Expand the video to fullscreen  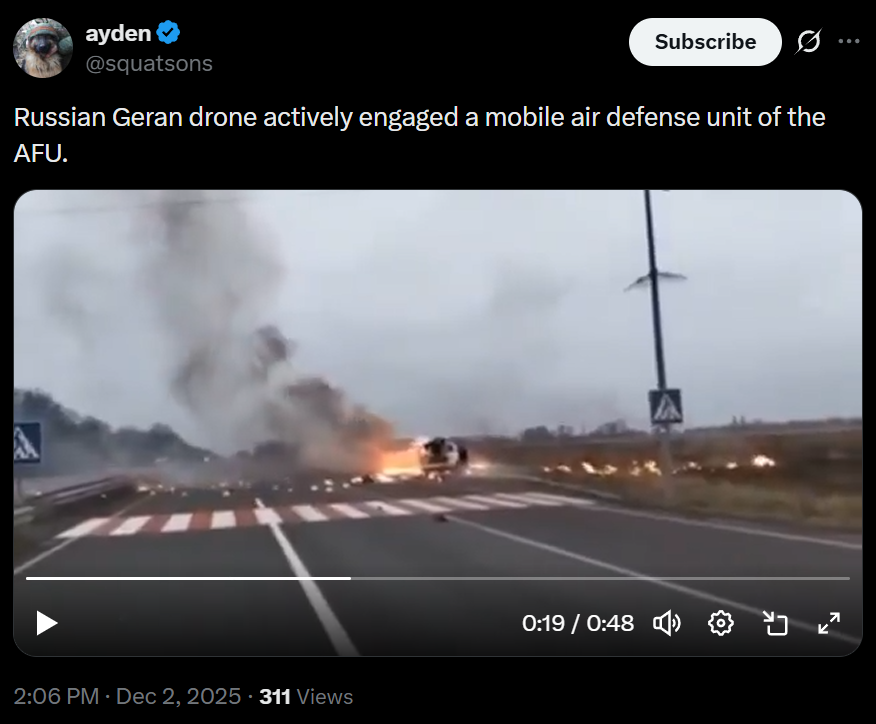[x=829, y=623]
